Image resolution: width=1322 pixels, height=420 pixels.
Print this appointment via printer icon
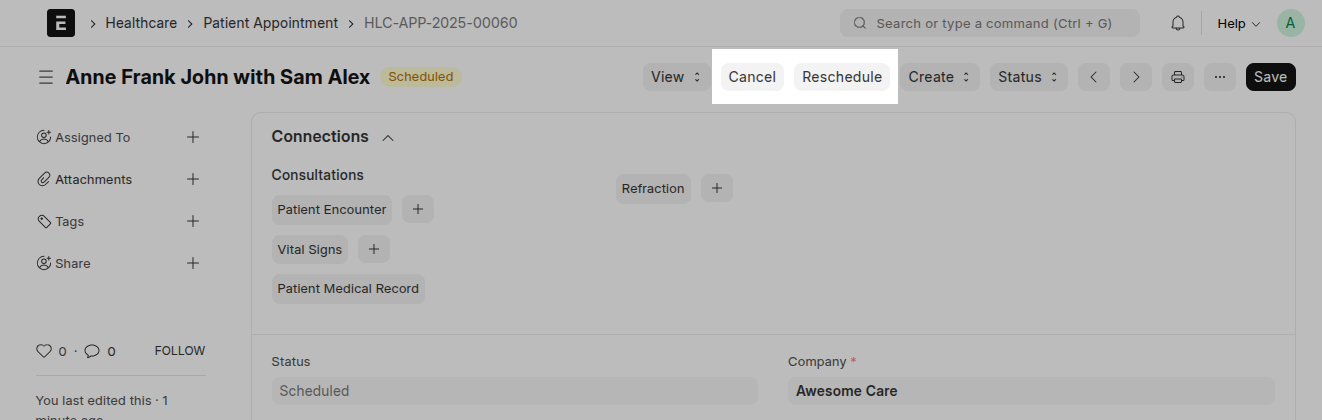1178,77
